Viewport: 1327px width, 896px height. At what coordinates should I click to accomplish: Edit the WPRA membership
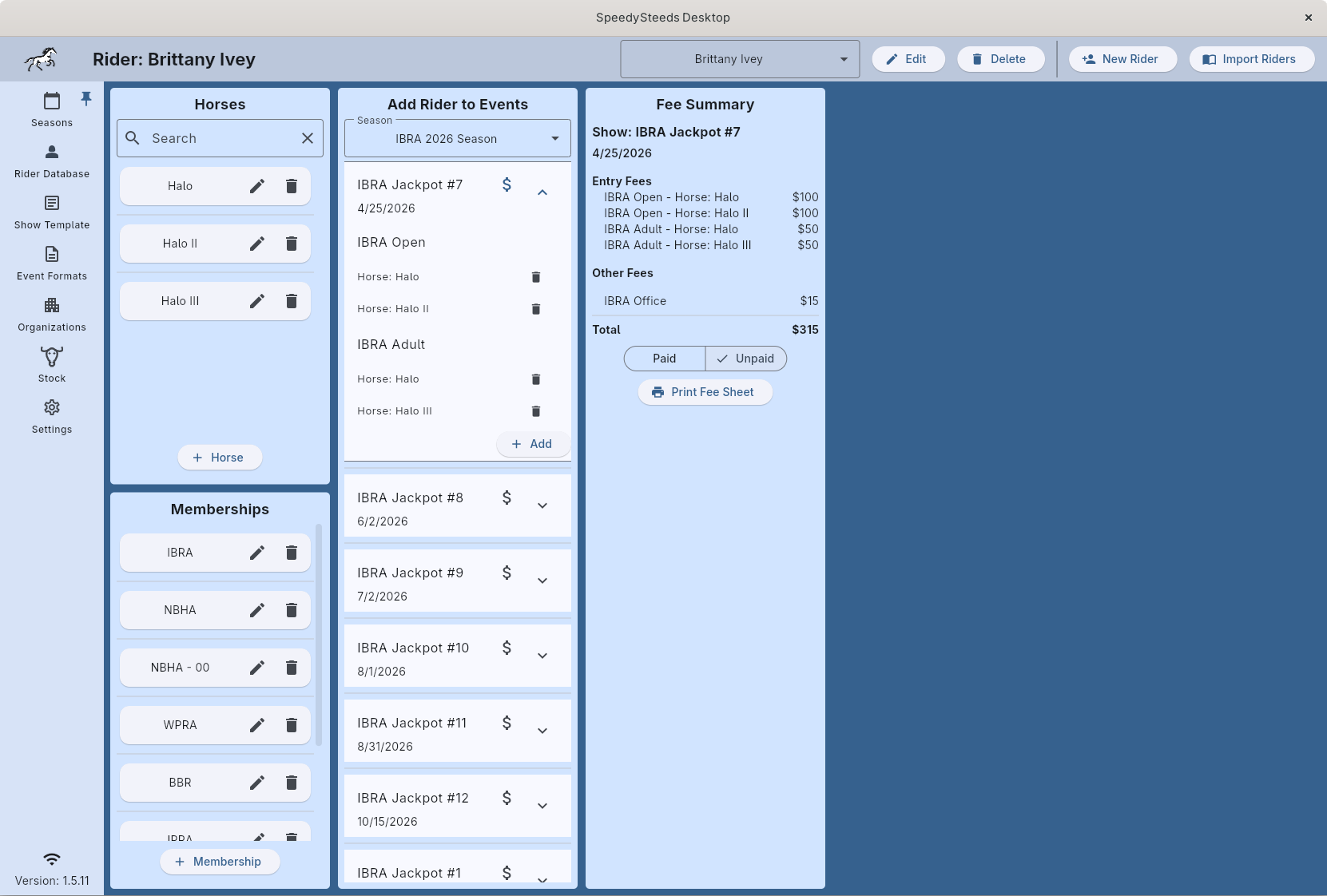pos(256,725)
